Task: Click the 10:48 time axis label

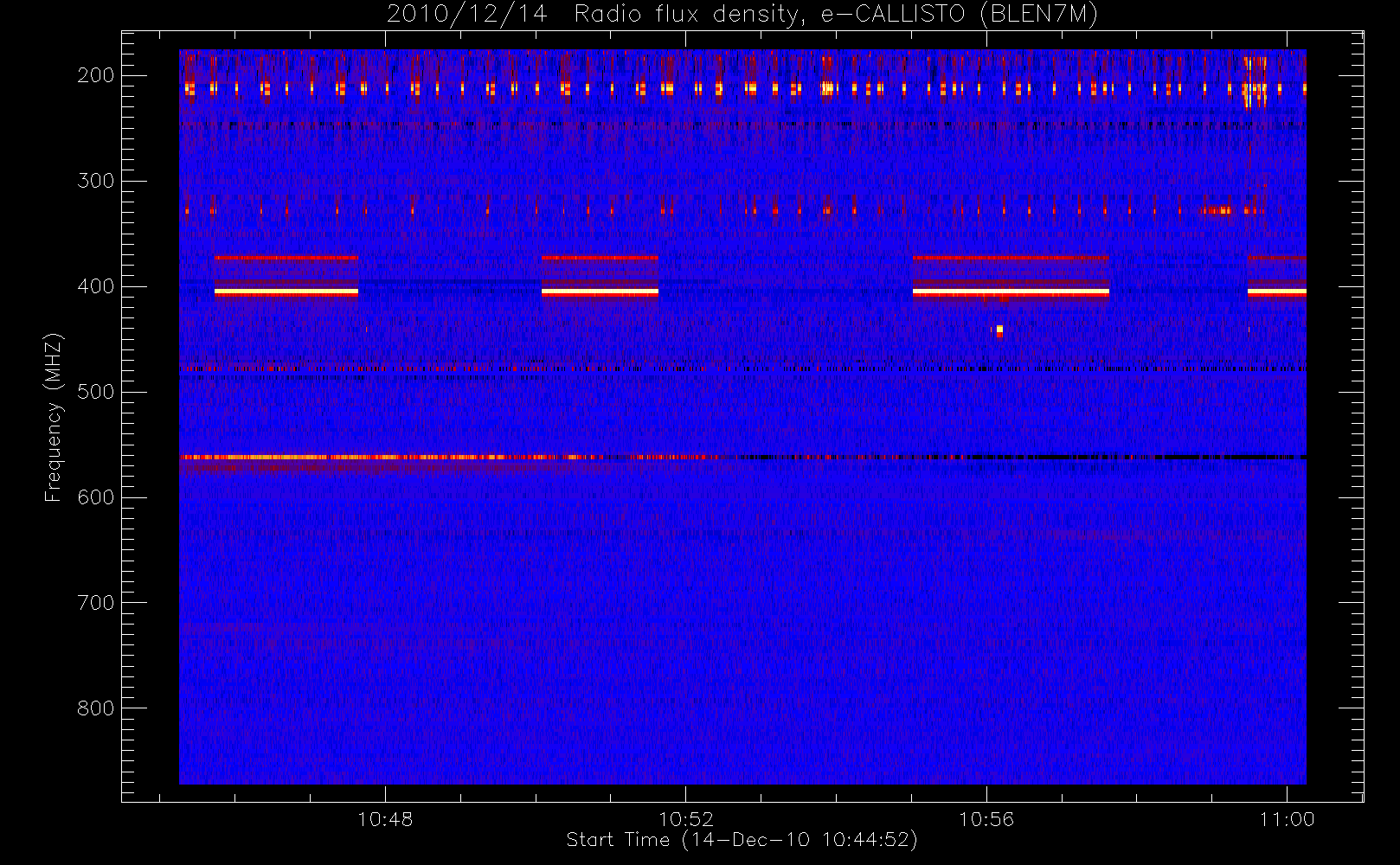Action: (x=385, y=819)
